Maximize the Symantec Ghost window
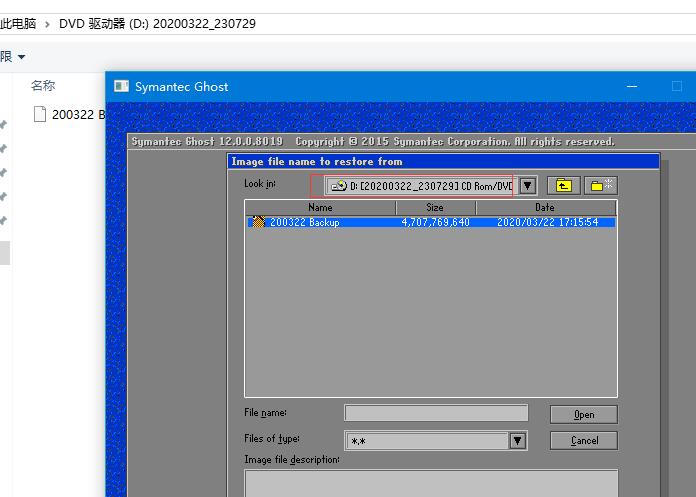The height and width of the screenshot is (497, 696). click(x=676, y=86)
